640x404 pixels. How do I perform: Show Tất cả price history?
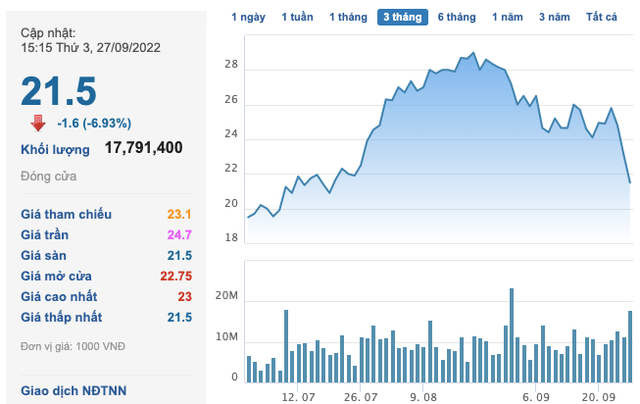tap(603, 17)
